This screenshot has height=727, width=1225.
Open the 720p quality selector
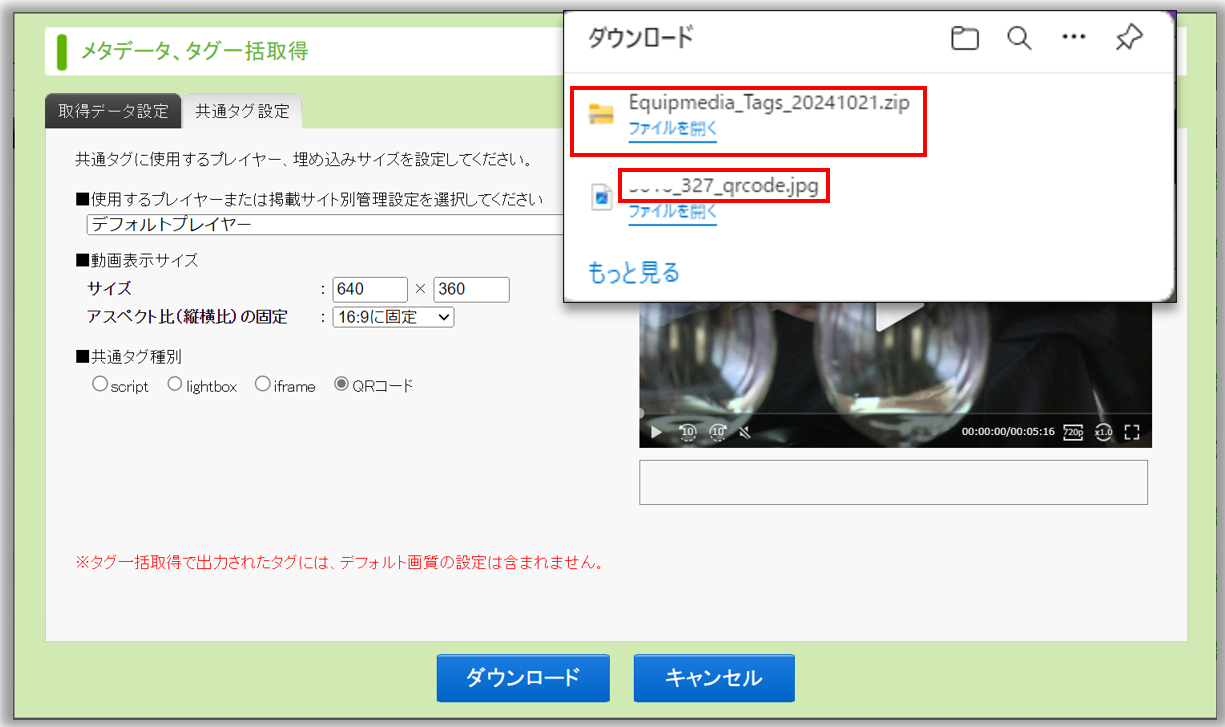[1072, 432]
